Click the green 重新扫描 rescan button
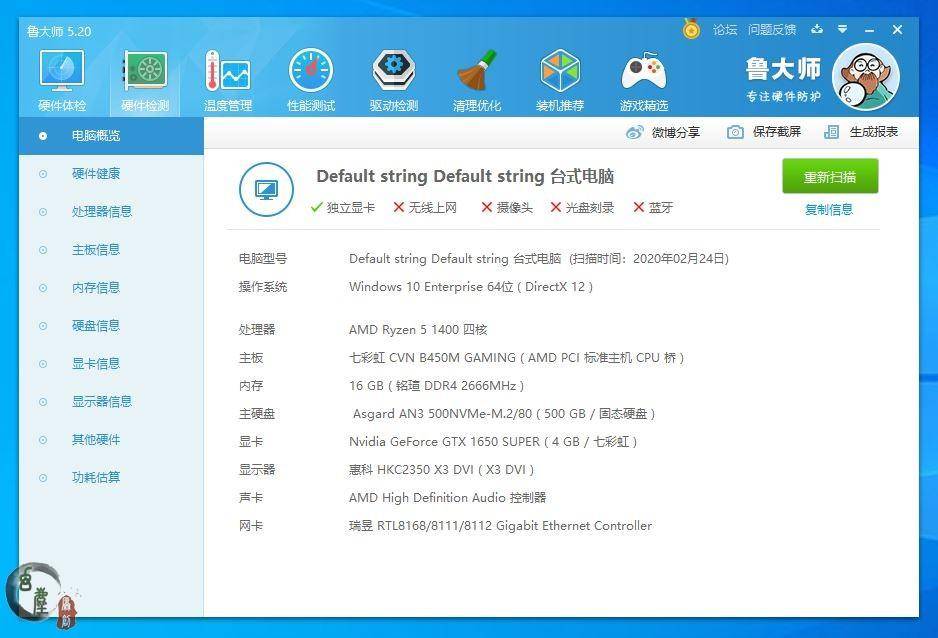The width and height of the screenshot is (938, 638). coord(830,176)
